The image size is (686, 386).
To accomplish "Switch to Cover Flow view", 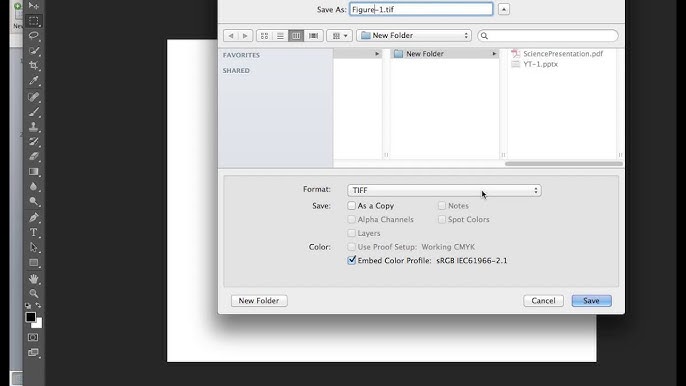I will [314, 35].
